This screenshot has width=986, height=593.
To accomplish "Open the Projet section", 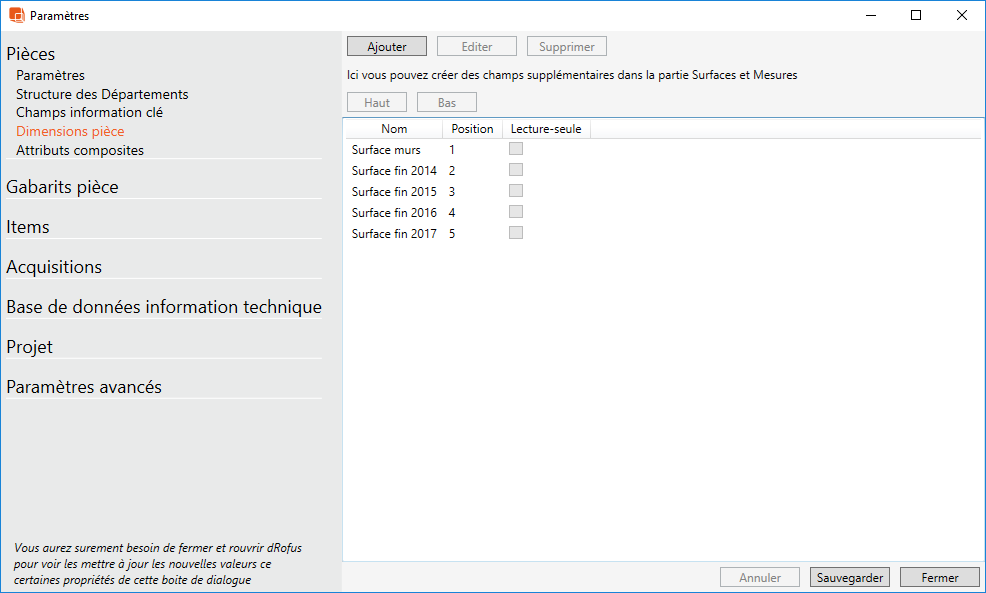I will click(30, 347).
